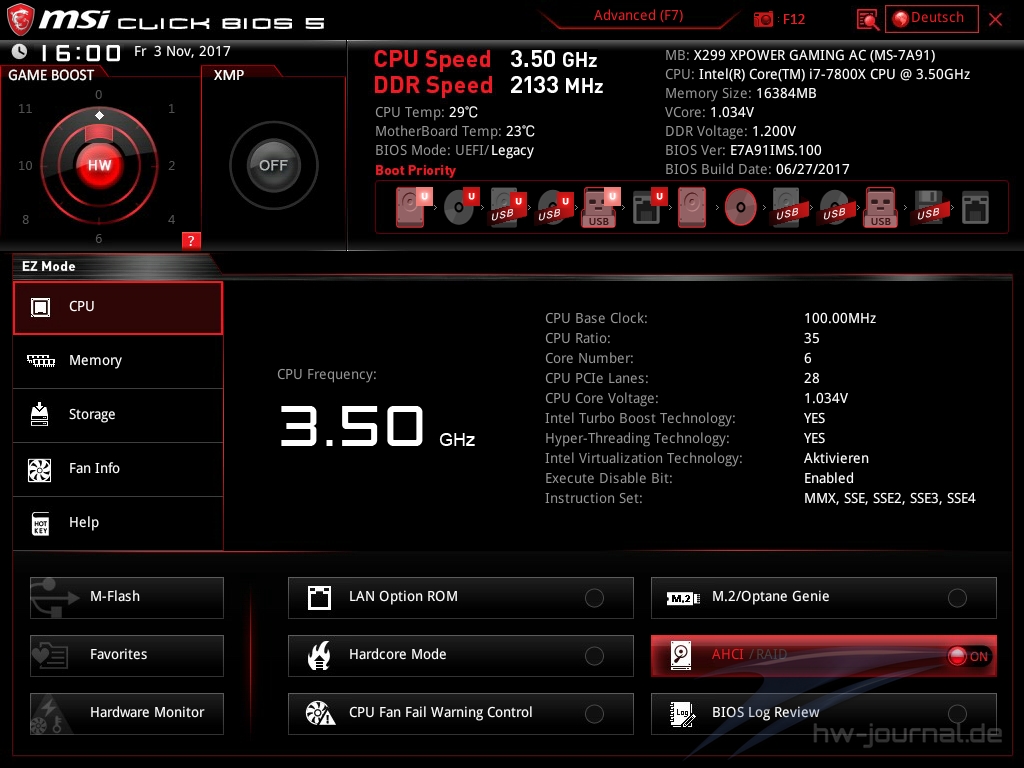Image resolution: width=1024 pixels, height=768 pixels.
Task: Click the Memory module icon in the sidebar
Action: 40,360
